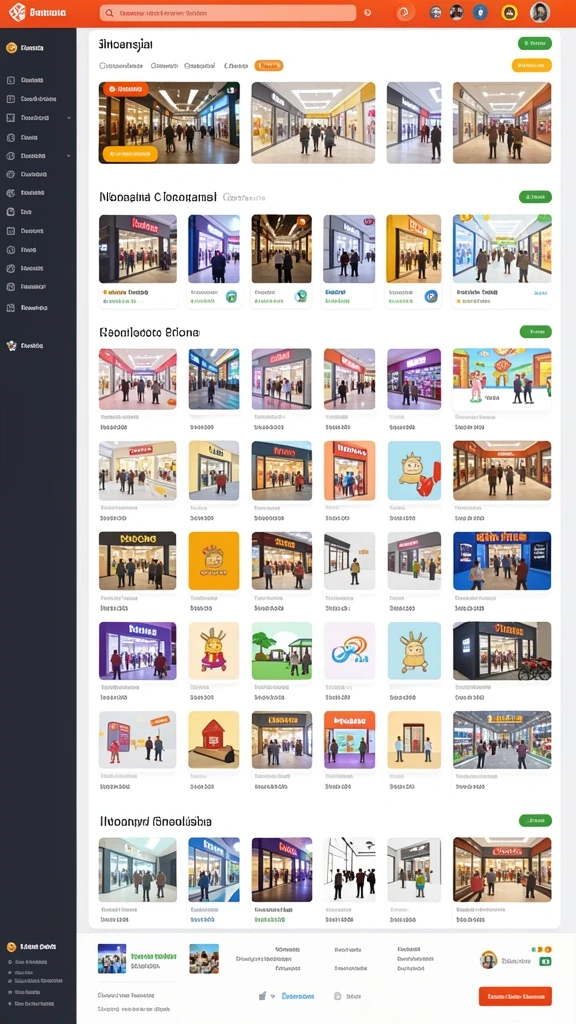This screenshot has width=576, height=1024.
Task: Expand the fifth sidebar item's chevron
Action: [69, 156]
